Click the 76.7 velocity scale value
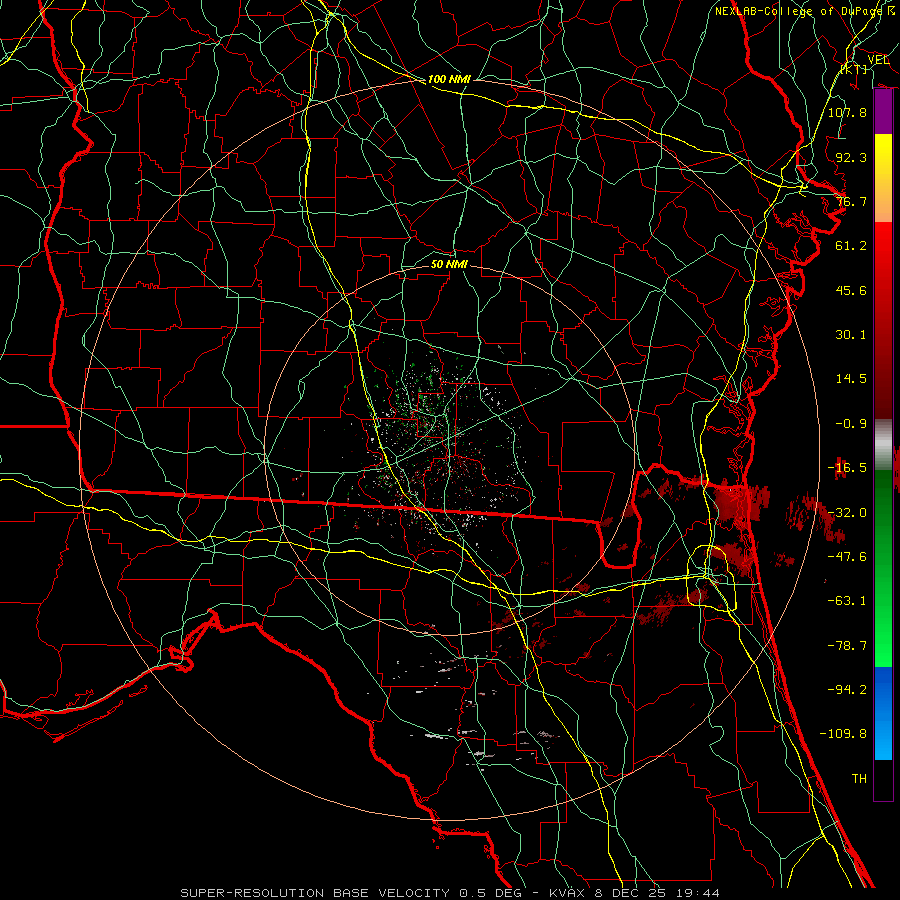Viewport: 900px width, 900px height. [851, 201]
